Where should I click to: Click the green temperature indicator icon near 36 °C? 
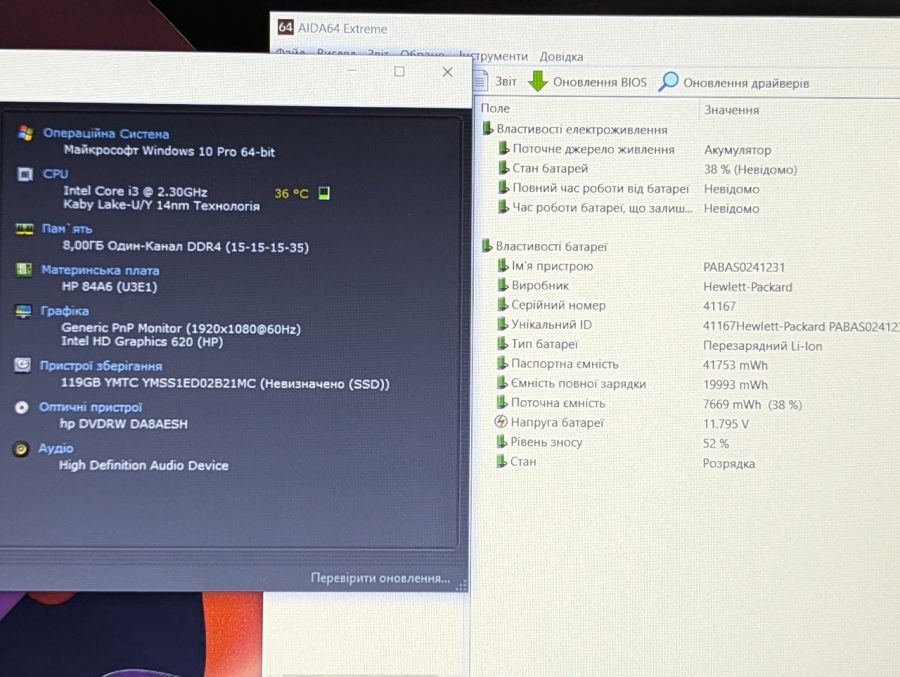pos(324,193)
